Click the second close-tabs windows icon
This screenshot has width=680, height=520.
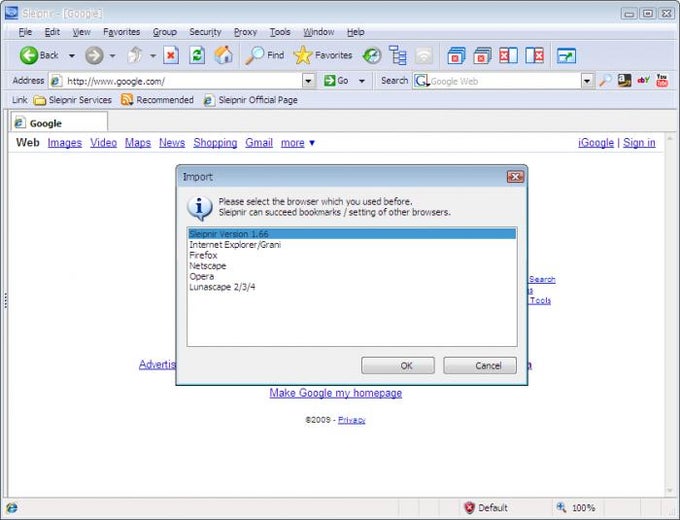point(482,56)
